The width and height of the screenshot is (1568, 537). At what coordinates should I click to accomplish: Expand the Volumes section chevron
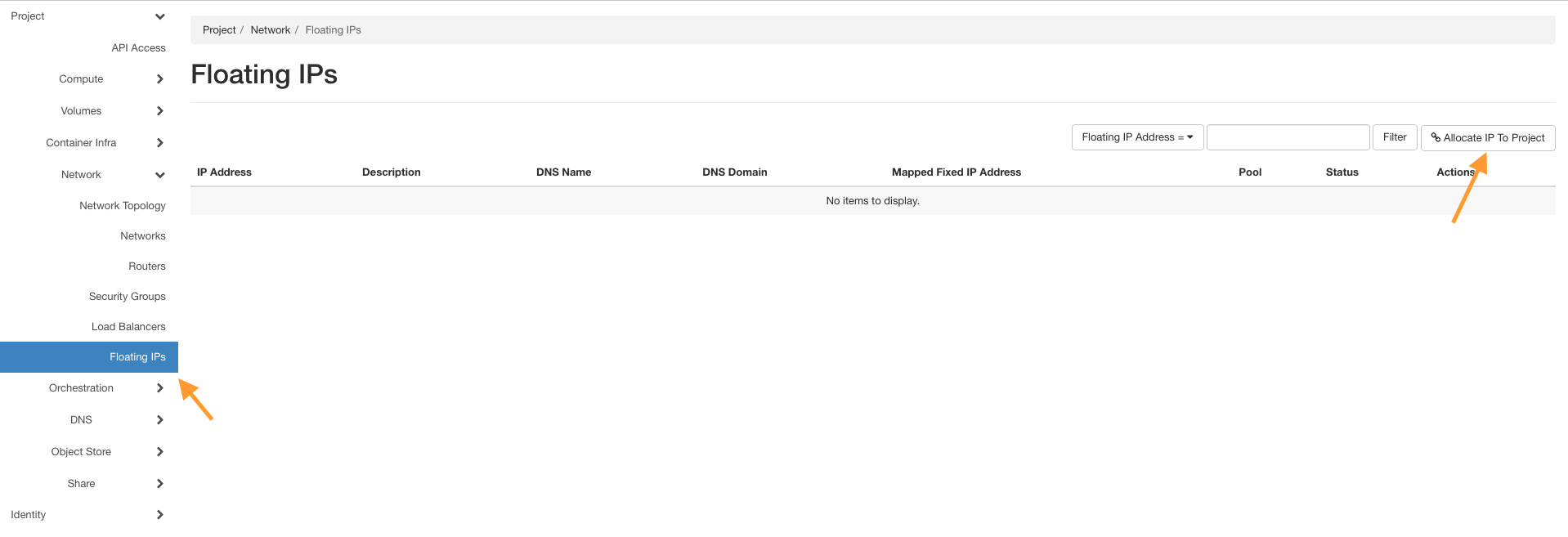(x=159, y=111)
